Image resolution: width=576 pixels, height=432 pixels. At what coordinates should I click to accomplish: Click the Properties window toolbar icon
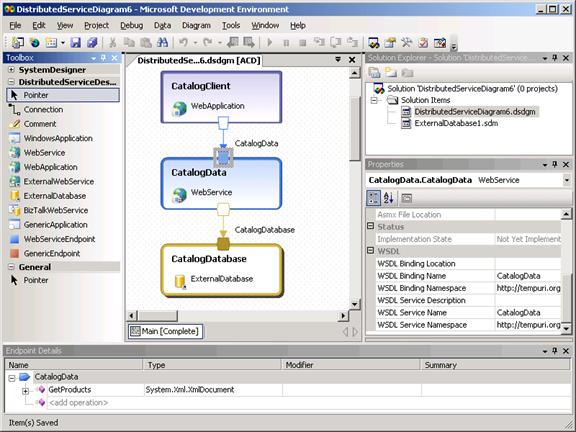[390, 43]
